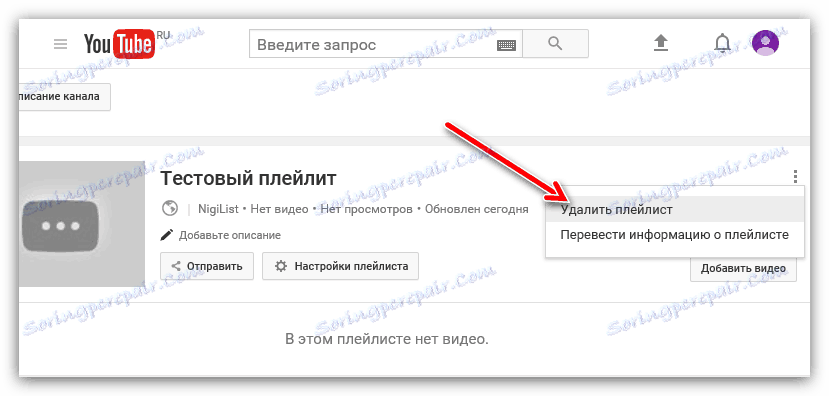Open the upload video arrow icon

point(661,43)
